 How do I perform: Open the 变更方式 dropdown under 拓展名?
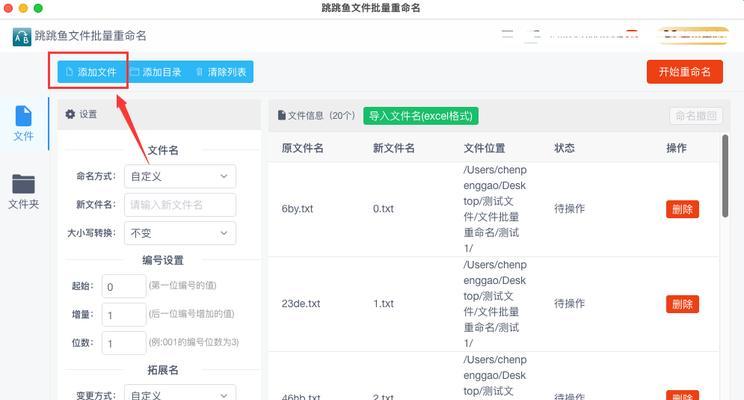click(180, 393)
